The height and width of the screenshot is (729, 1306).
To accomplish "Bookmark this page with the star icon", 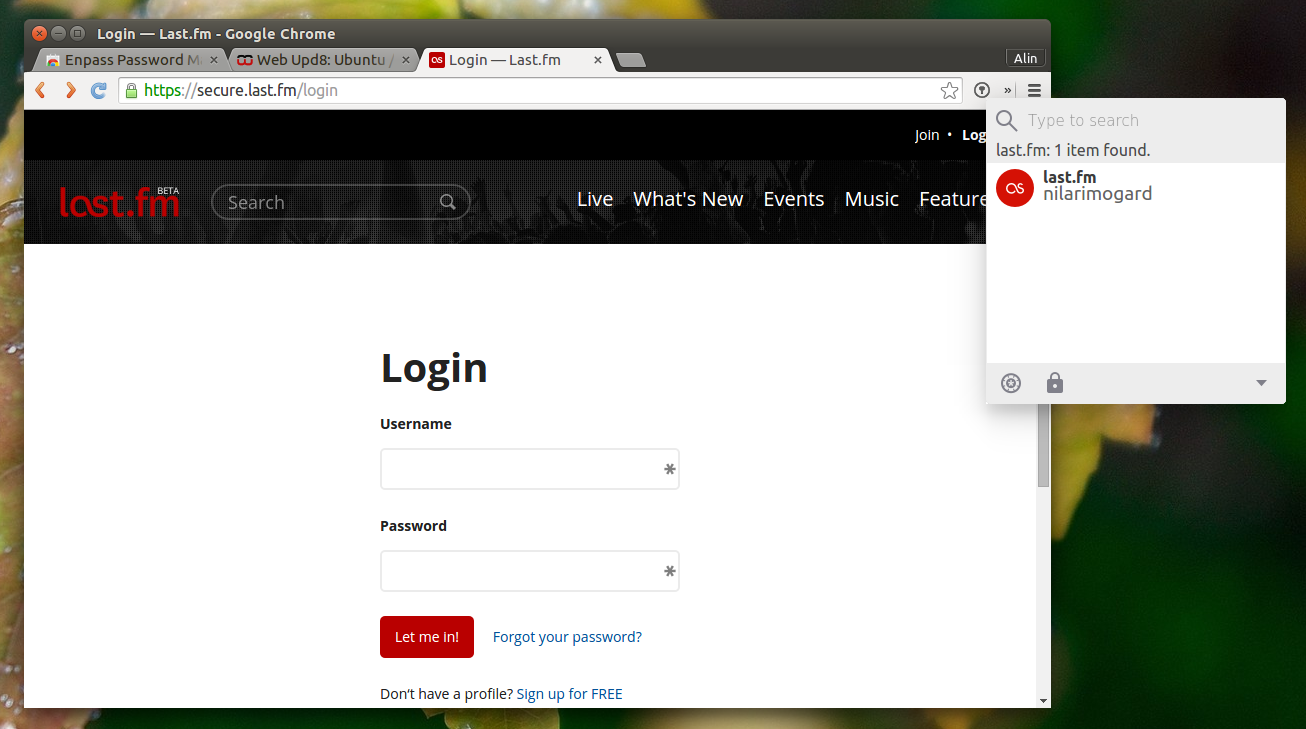I will click(949, 91).
